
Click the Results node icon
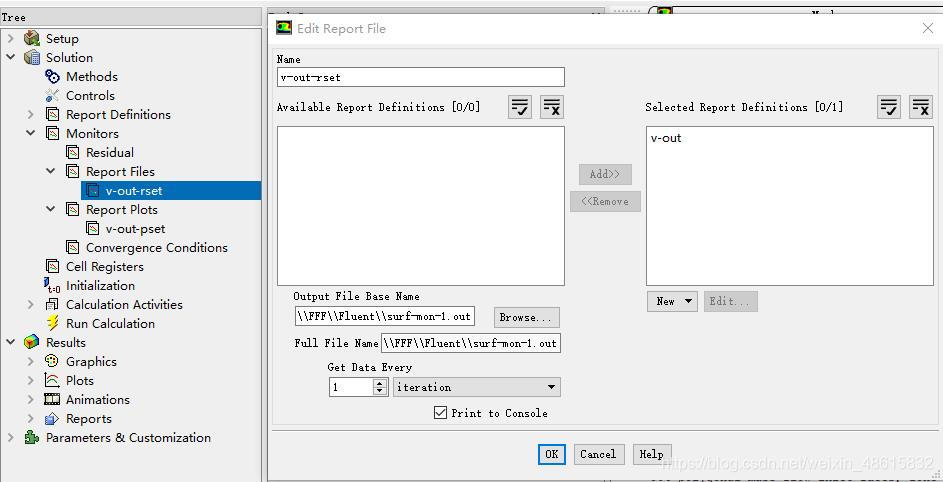[32, 342]
